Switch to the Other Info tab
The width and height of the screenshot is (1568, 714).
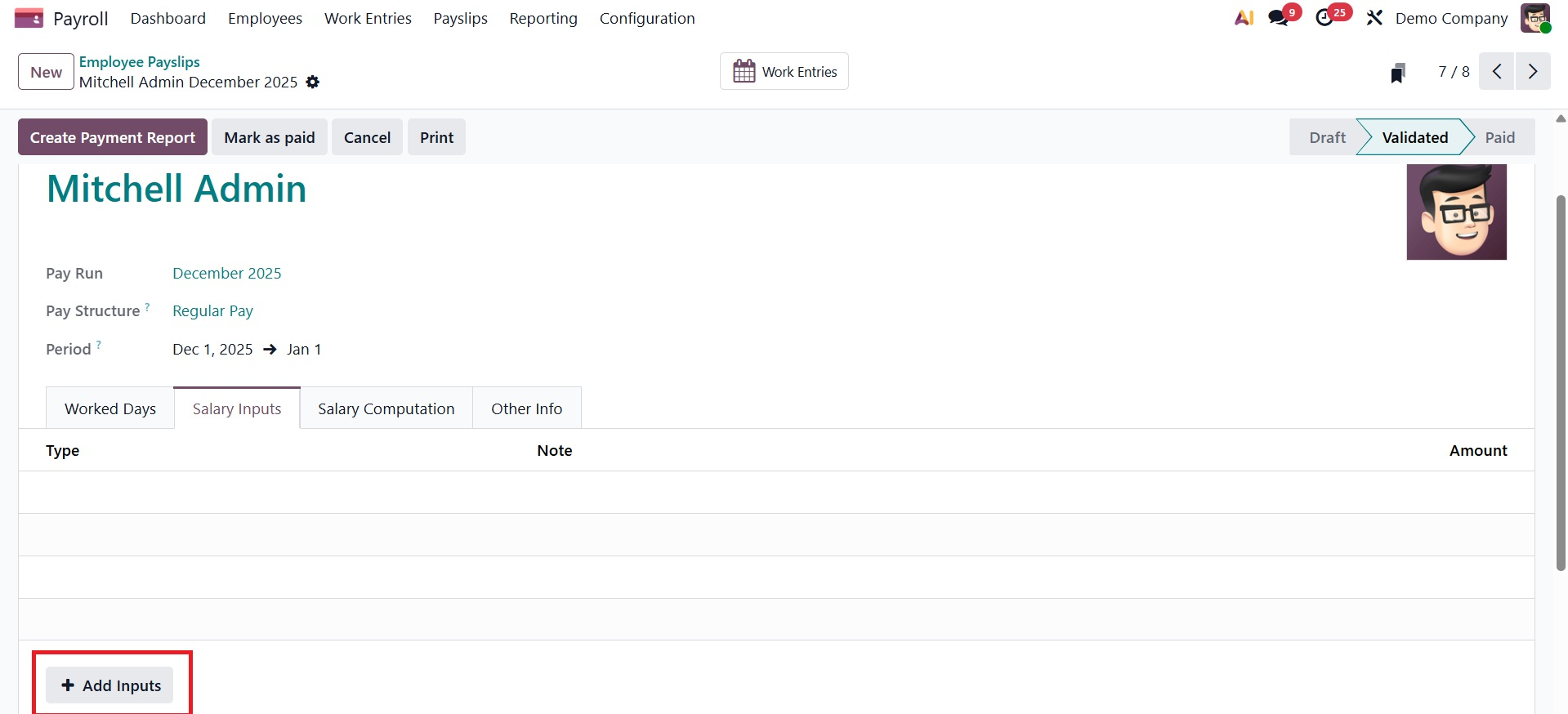(x=527, y=408)
